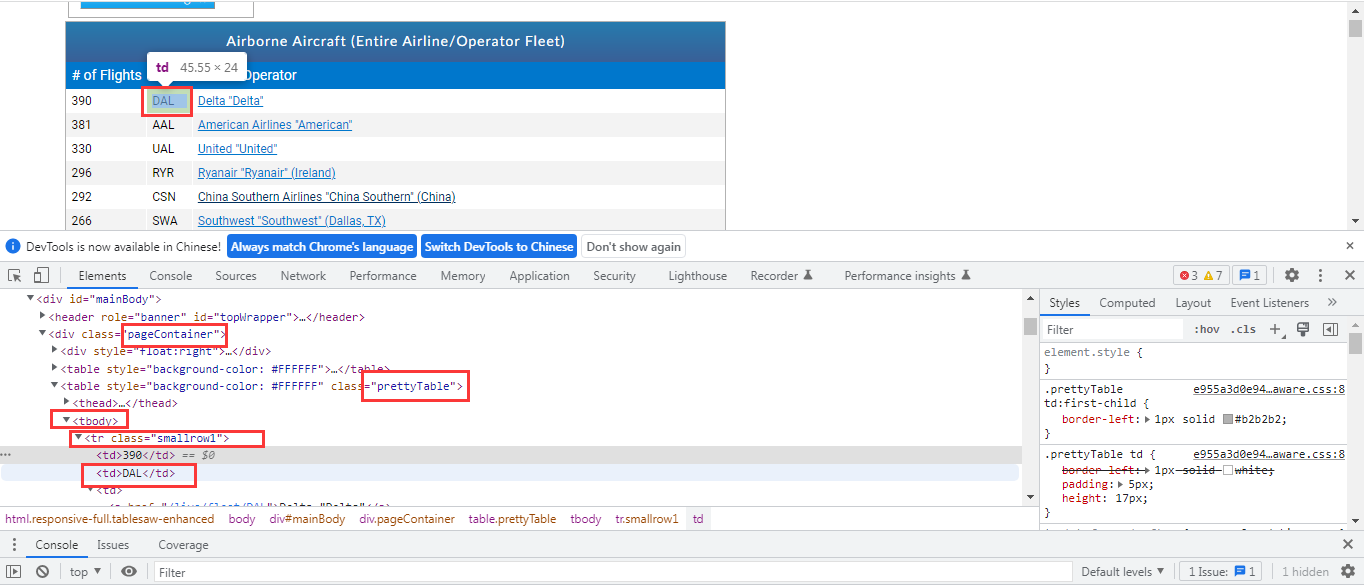Open the Issues drawer tab
The width and height of the screenshot is (1364, 585).
coord(113,545)
